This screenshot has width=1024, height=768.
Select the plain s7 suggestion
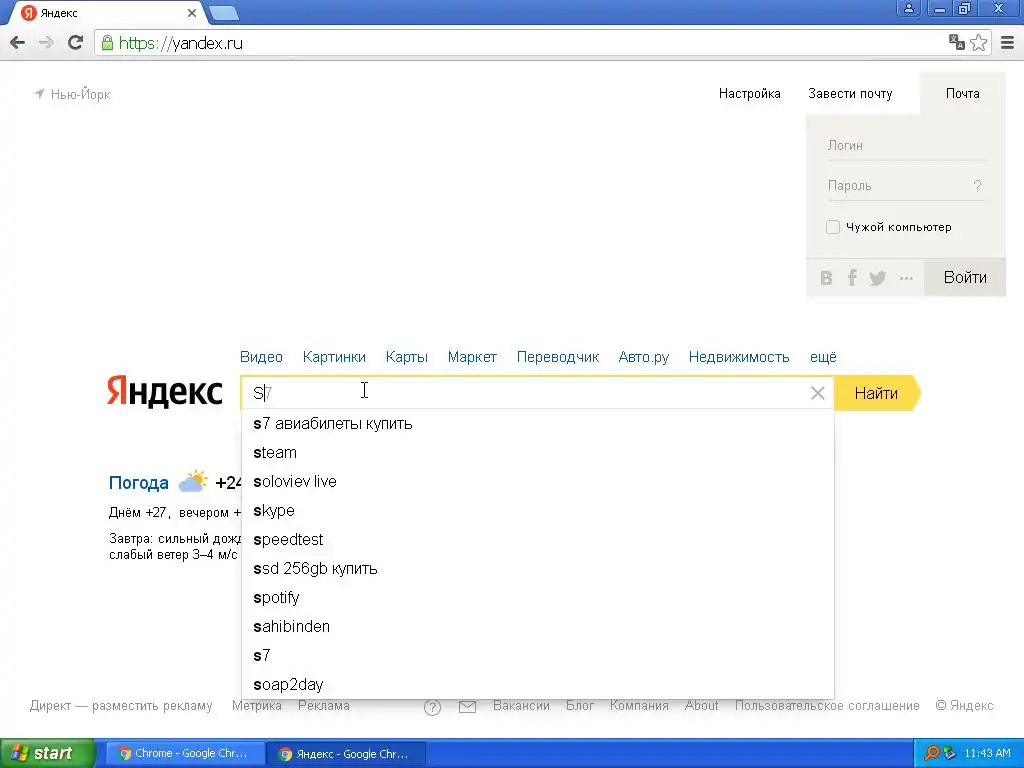pyautogui.click(x=537, y=656)
